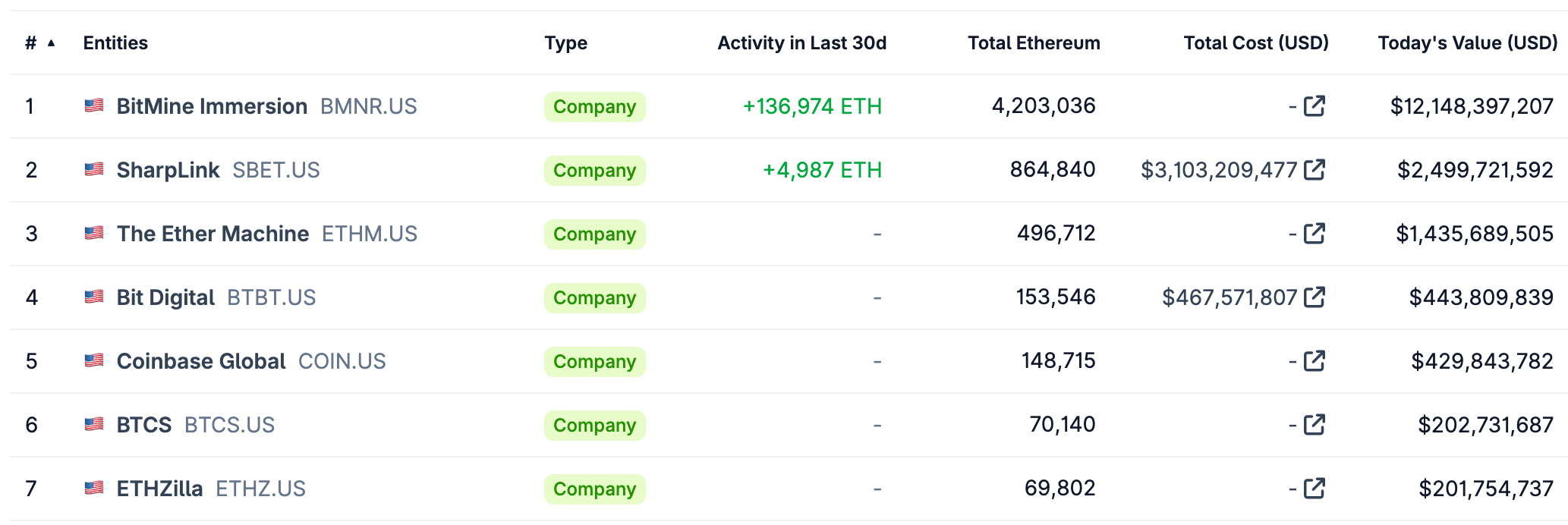The image size is (1568, 525).
Task: Open Bit Digital's cost external link
Action: point(1315,297)
